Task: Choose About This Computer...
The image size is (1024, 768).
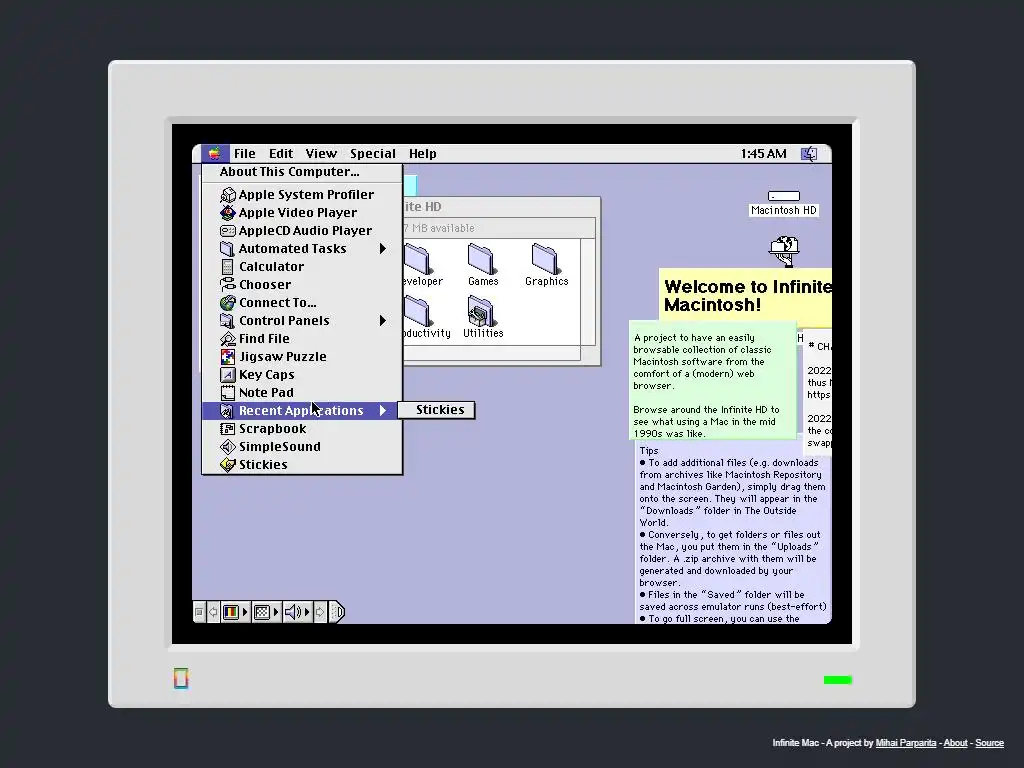Action: pos(301,172)
